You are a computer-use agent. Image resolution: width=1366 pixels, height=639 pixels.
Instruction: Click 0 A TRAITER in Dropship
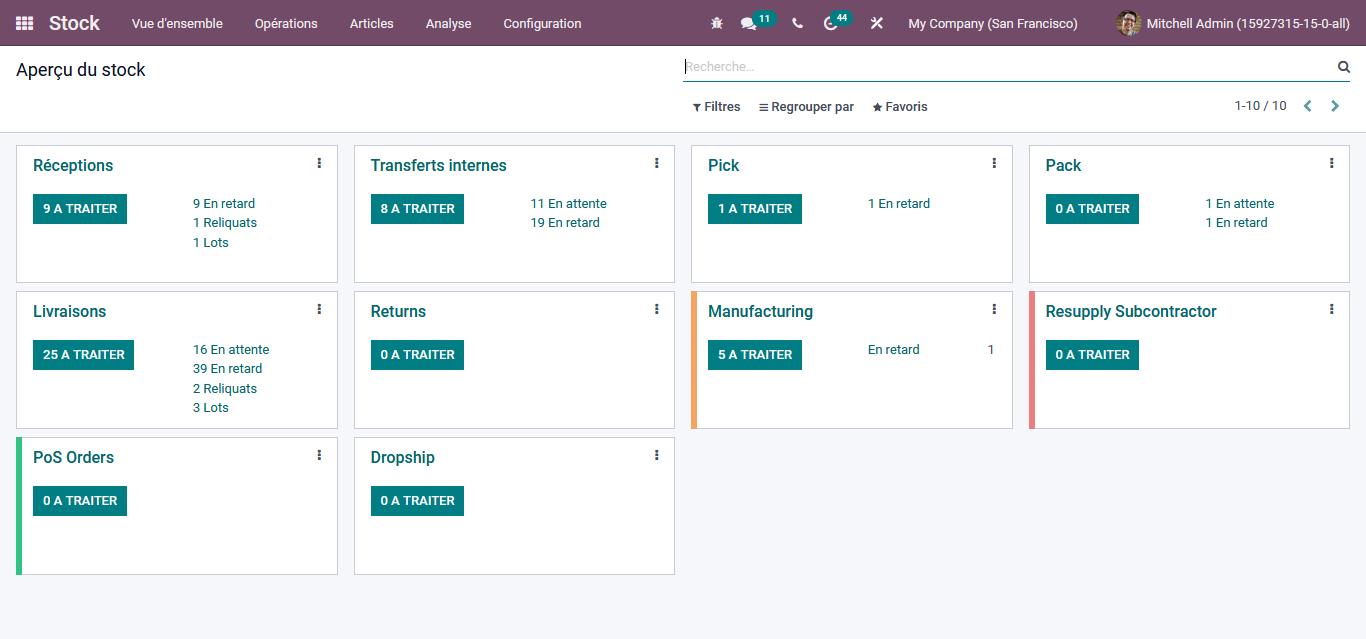pos(417,501)
